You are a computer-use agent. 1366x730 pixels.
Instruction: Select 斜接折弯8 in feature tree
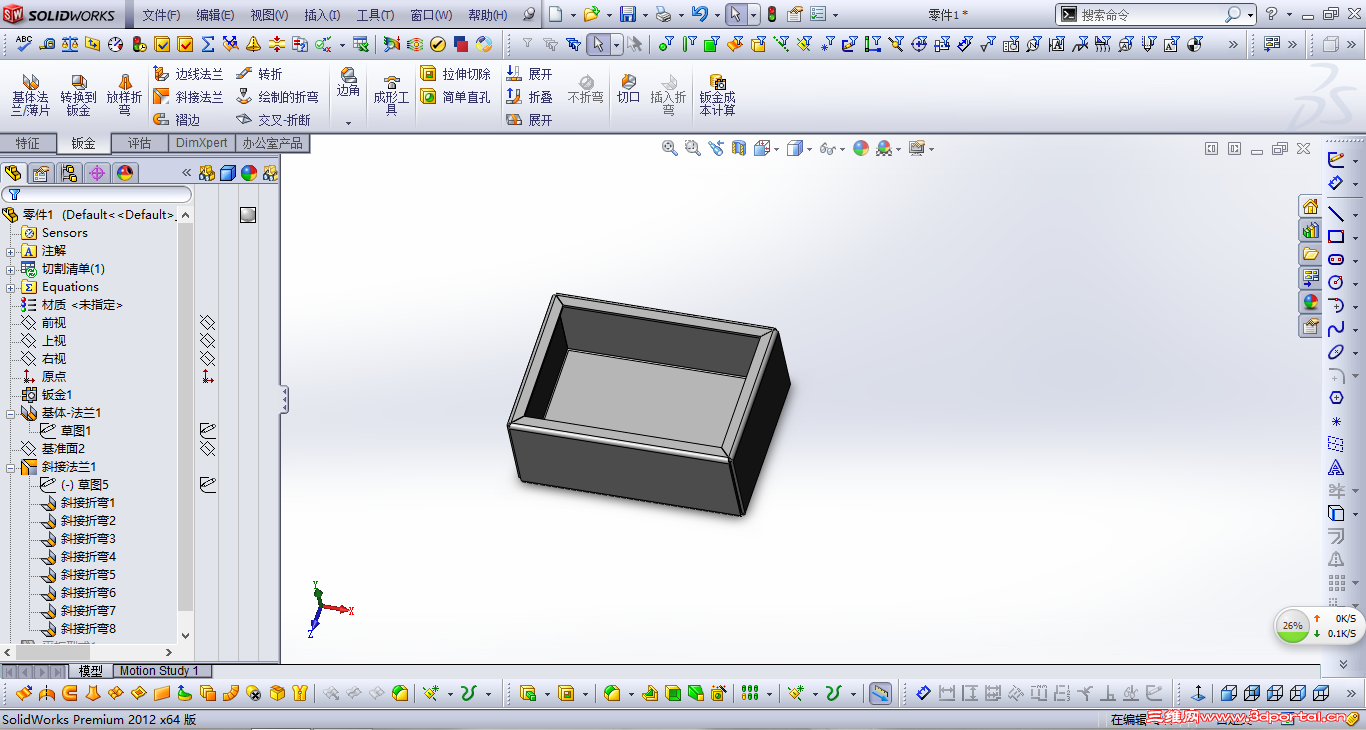pyautogui.click(x=88, y=629)
